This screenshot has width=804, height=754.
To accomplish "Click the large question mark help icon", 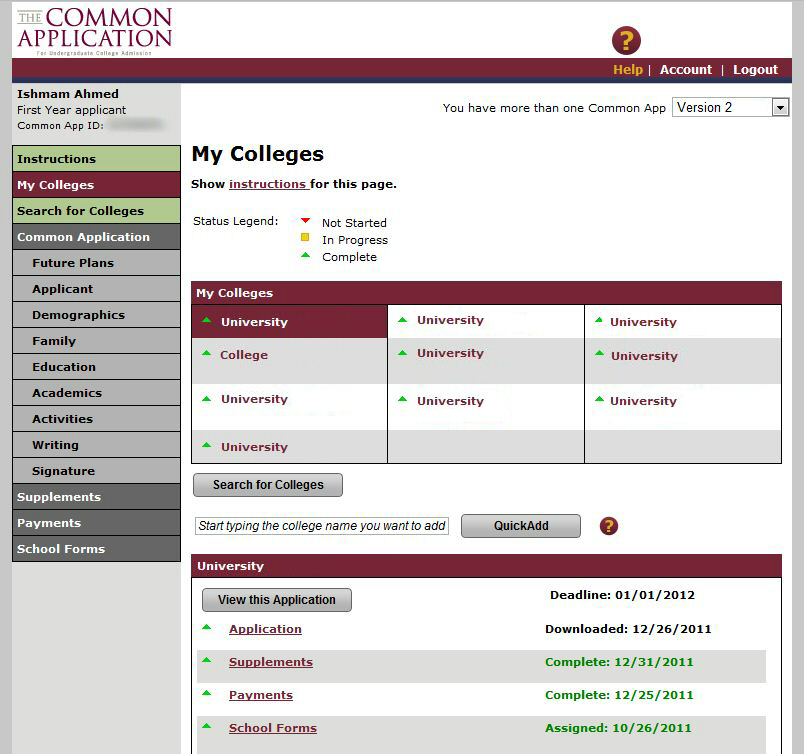I will coord(626,41).
